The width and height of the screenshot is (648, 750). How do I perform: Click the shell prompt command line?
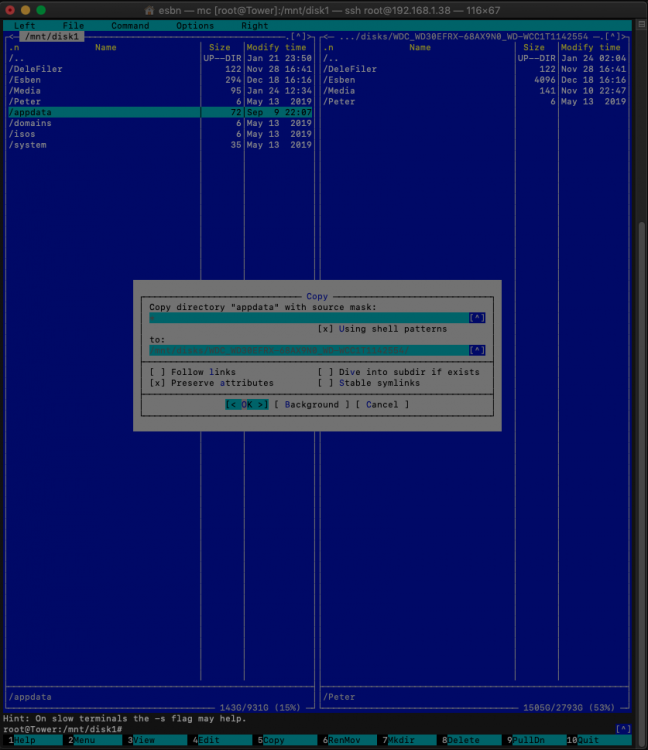(306, 729)
